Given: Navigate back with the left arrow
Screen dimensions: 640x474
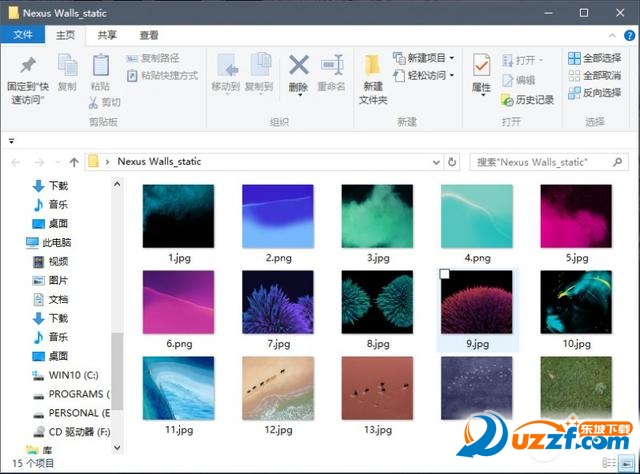Looking at the screenshot, I should coord(16,163).
